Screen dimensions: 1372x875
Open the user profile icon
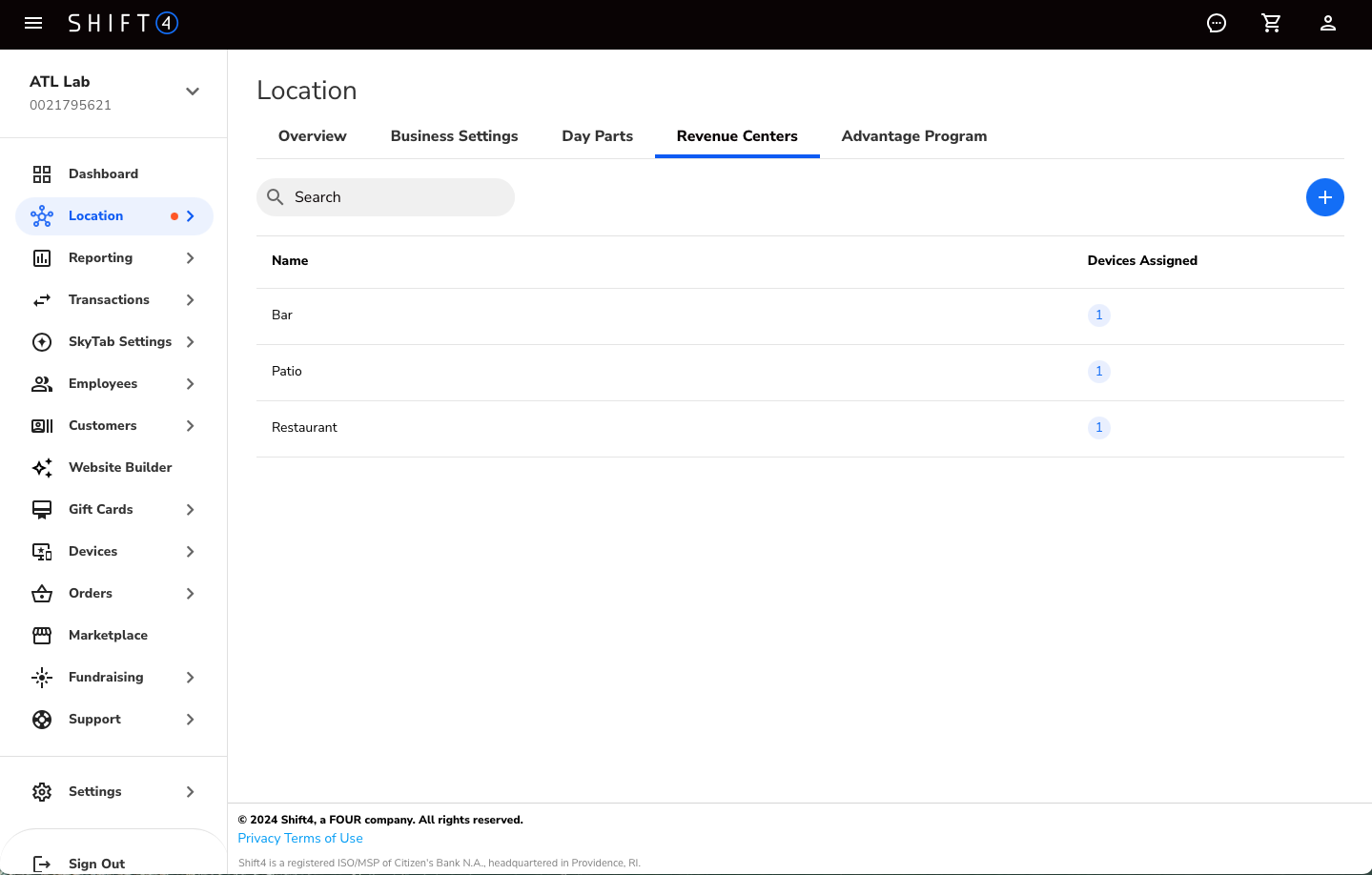[1327, 23]
